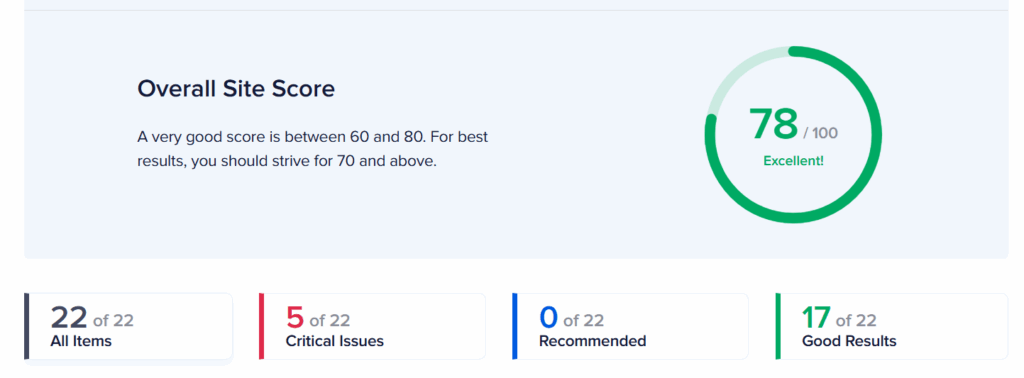Image resolution: width=1024 pixels, height=378 pixels.
Task: Click the green 'Excellent!' rating label
Action: 793,160
